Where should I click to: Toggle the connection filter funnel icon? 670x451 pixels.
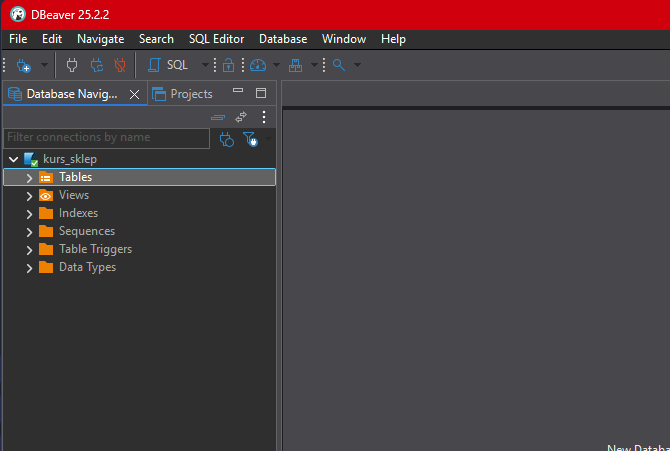click(x=250, y=139)
